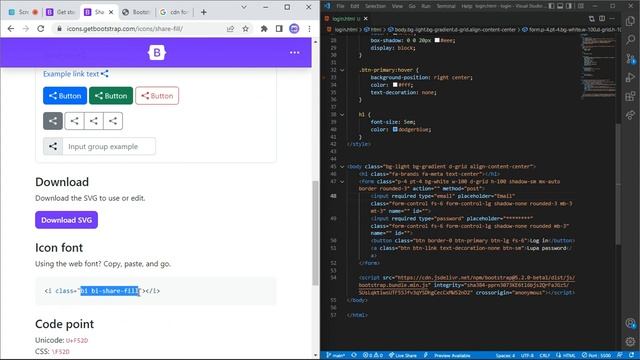Open a new Chrome tab
The height and width of the screenshot is (360, 640).
coord(203,12)
